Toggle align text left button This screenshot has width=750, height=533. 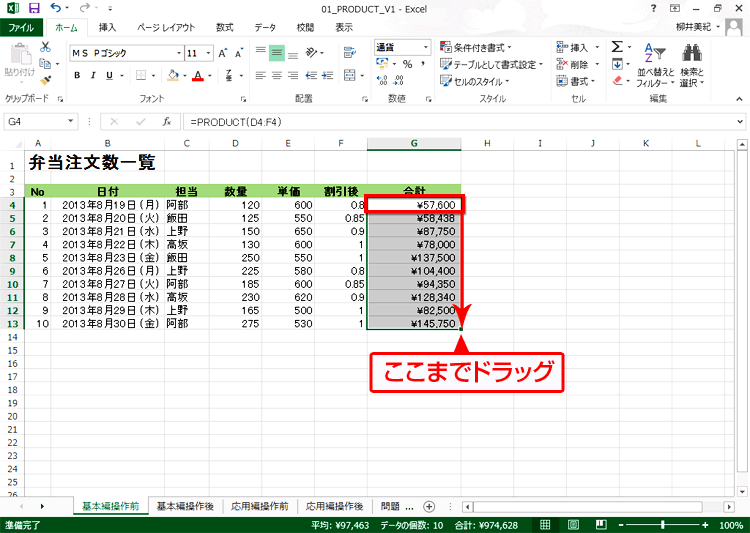point(261,75)
